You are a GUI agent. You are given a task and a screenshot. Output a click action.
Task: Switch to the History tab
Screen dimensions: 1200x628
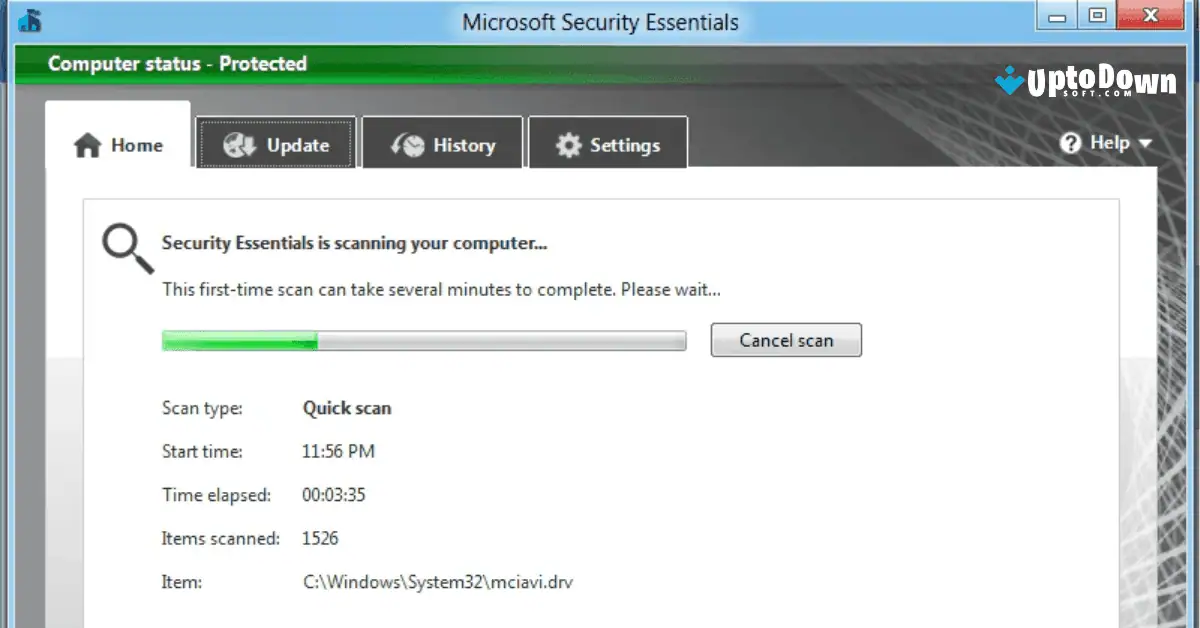443,144
